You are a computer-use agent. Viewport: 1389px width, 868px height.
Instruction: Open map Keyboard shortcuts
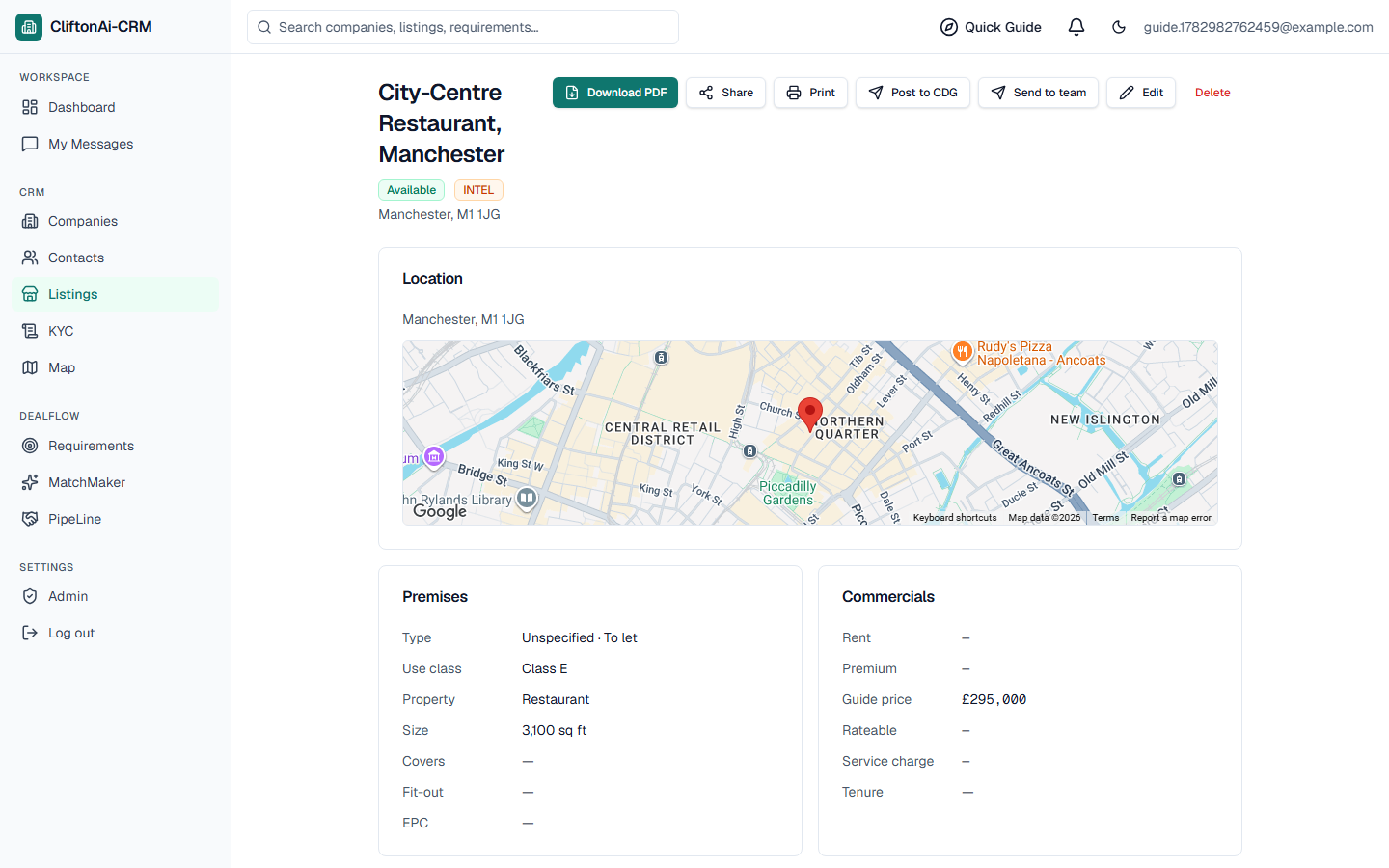(955, 518)
